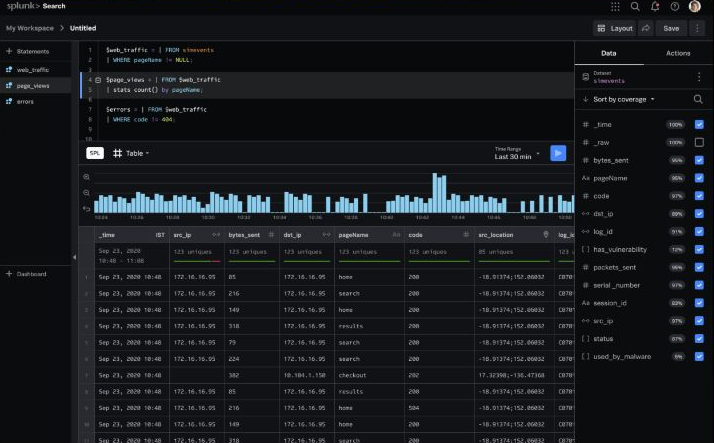The height and width of the screenshot is (443, 714).
Task: Uncheck the has_vulnerability field checkbox
Action: pos(699,250)
